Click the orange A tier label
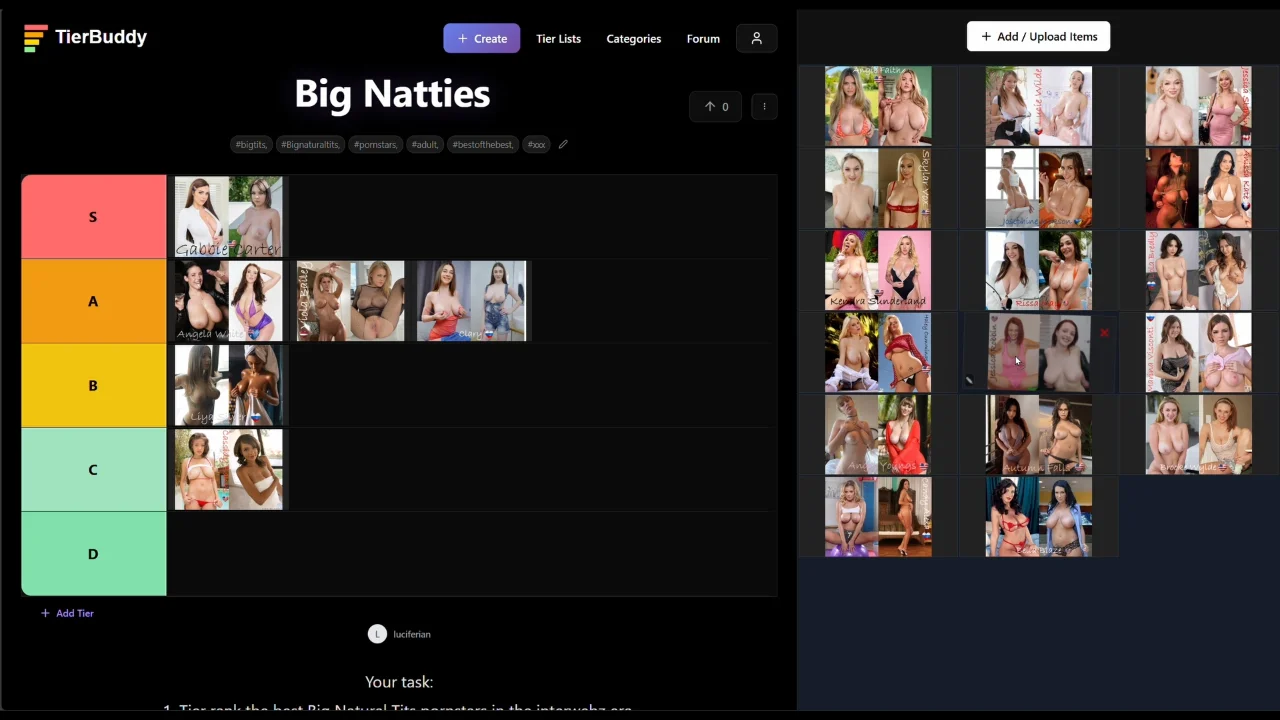The image size is (1280, 720). pyautogui.click(x=93, y=301)
